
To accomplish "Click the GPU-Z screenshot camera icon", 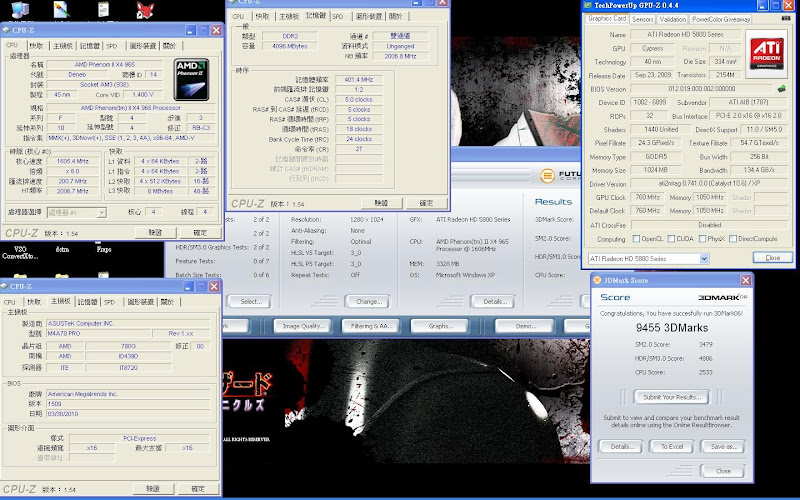I will point(786,18).
